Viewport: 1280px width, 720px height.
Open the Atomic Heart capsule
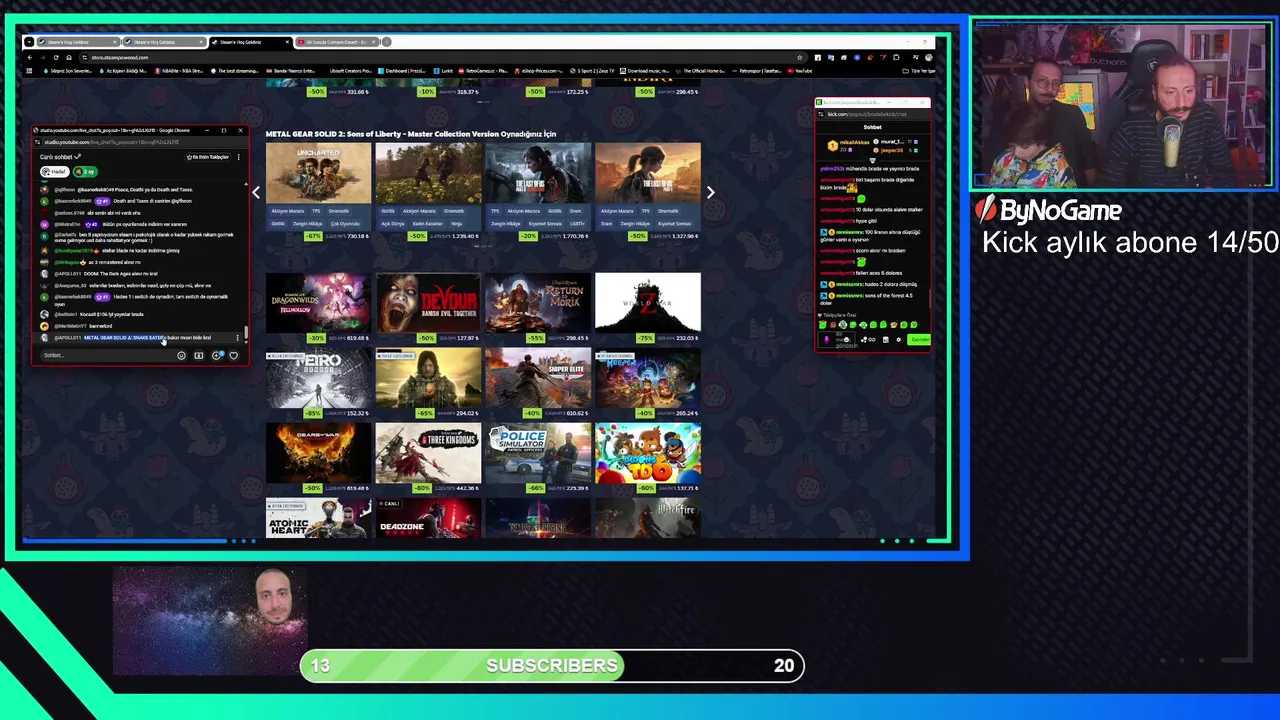(318, 519)
